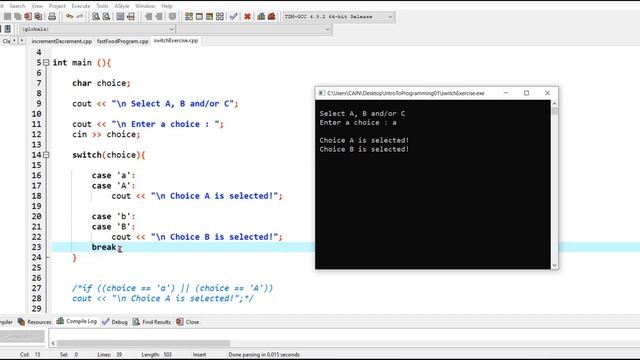Screen dimensions: 640x360
Task: Switch to incrementDecrement.cpp tab
Action: (62, 41)
